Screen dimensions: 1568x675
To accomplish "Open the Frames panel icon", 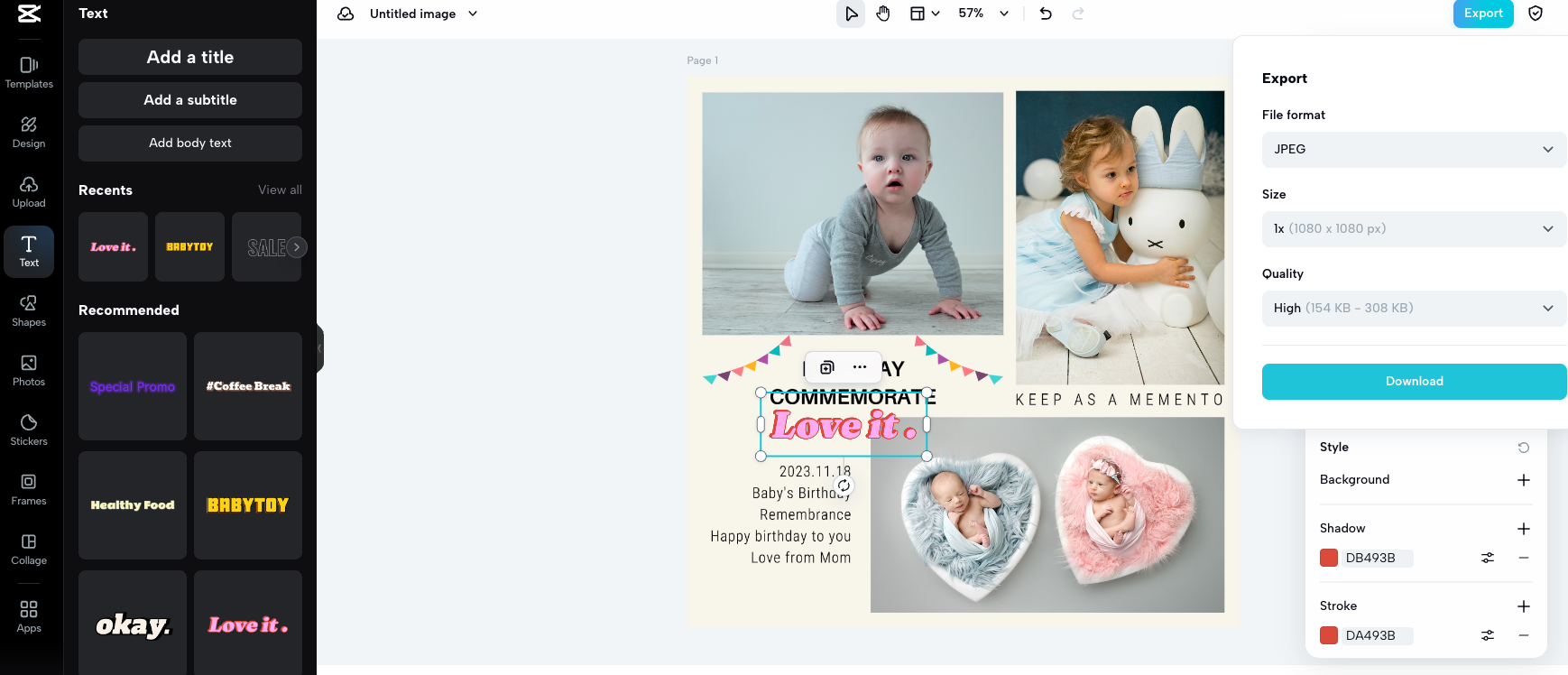I will pyautogui.click(x=29, y=489).
